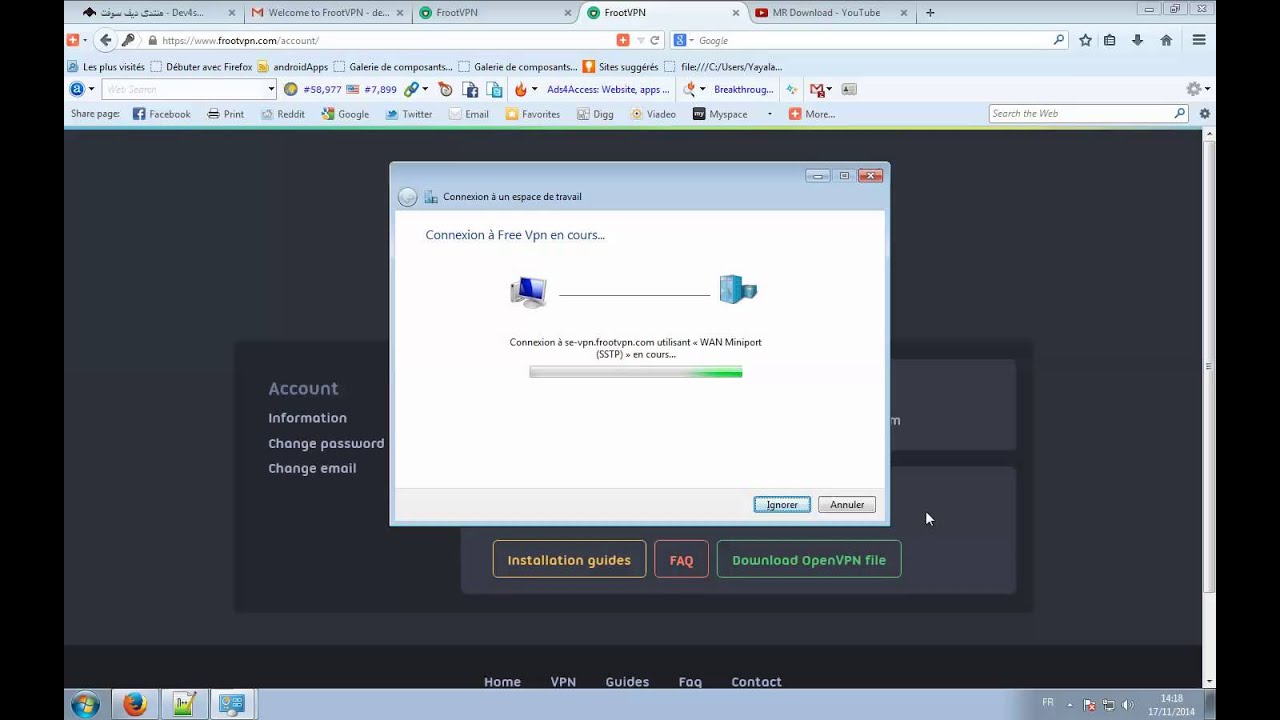Screen dimensions: 1280x720
Task: Open Les plus visités bookmark
Action: (x=106, y=67)
